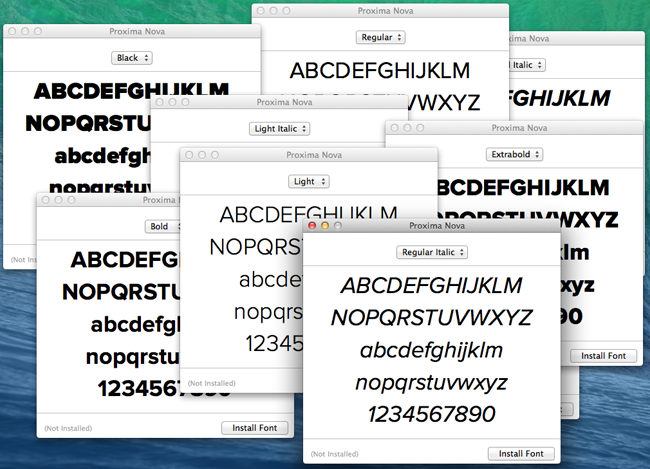The width and height of the screenshot is (650, 469).
Task: Close the Light font preview window
Action: coord(187,155)
